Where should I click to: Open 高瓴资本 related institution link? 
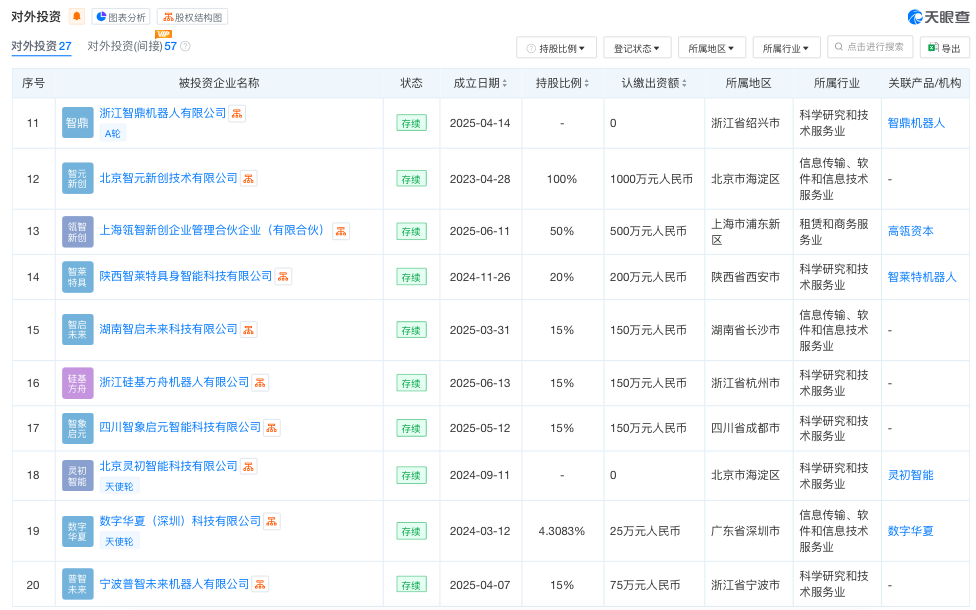(910, 231)
